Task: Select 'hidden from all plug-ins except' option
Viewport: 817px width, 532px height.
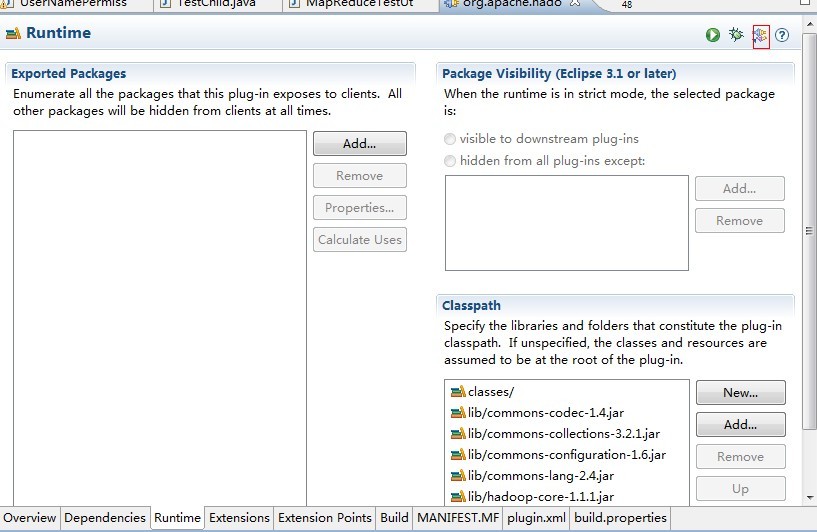Action: [450, 161]
